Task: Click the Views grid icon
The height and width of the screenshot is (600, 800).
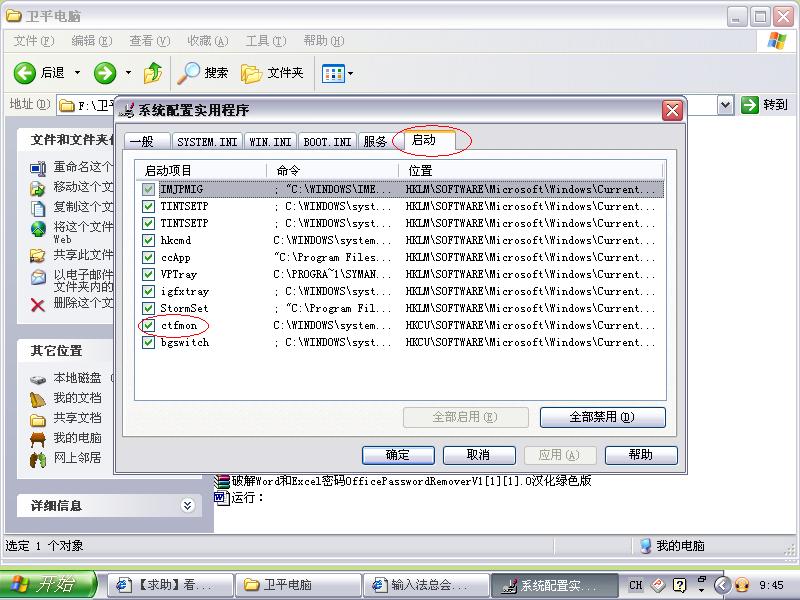Action: coord(333,74)
